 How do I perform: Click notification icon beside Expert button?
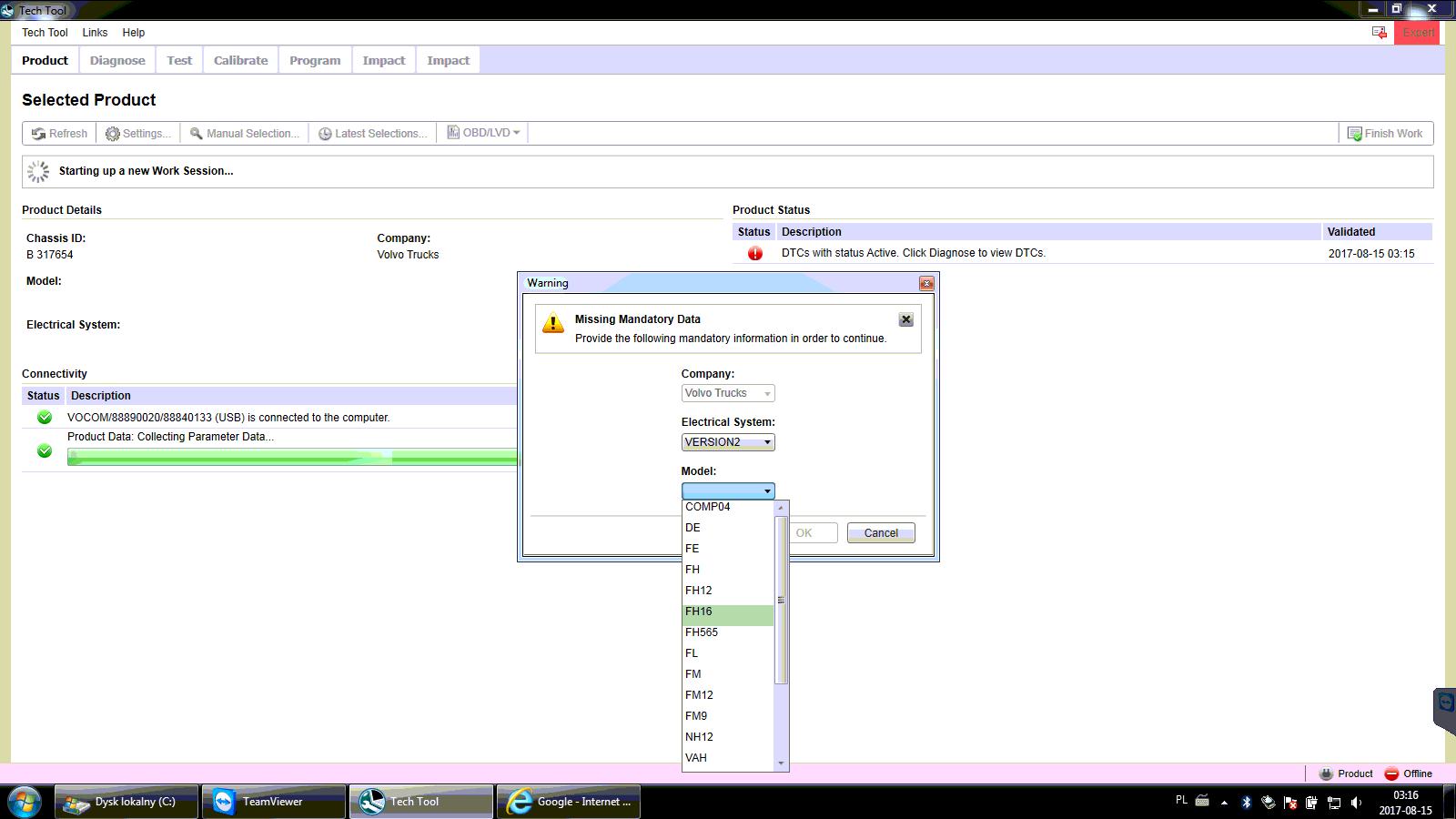click(1380, 33)
